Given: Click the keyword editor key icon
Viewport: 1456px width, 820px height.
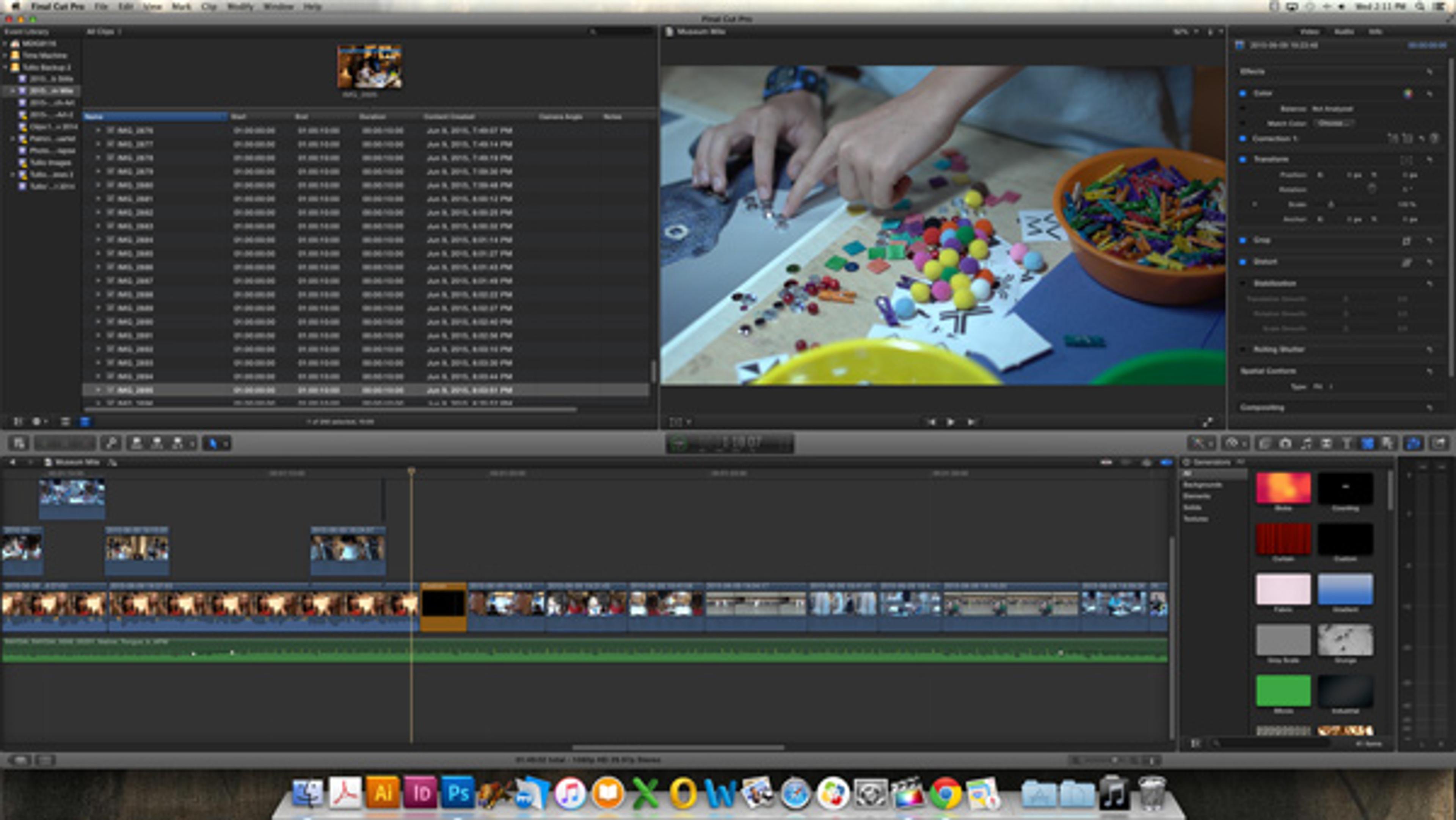Looking at the screenshot, I should point(111,444).
